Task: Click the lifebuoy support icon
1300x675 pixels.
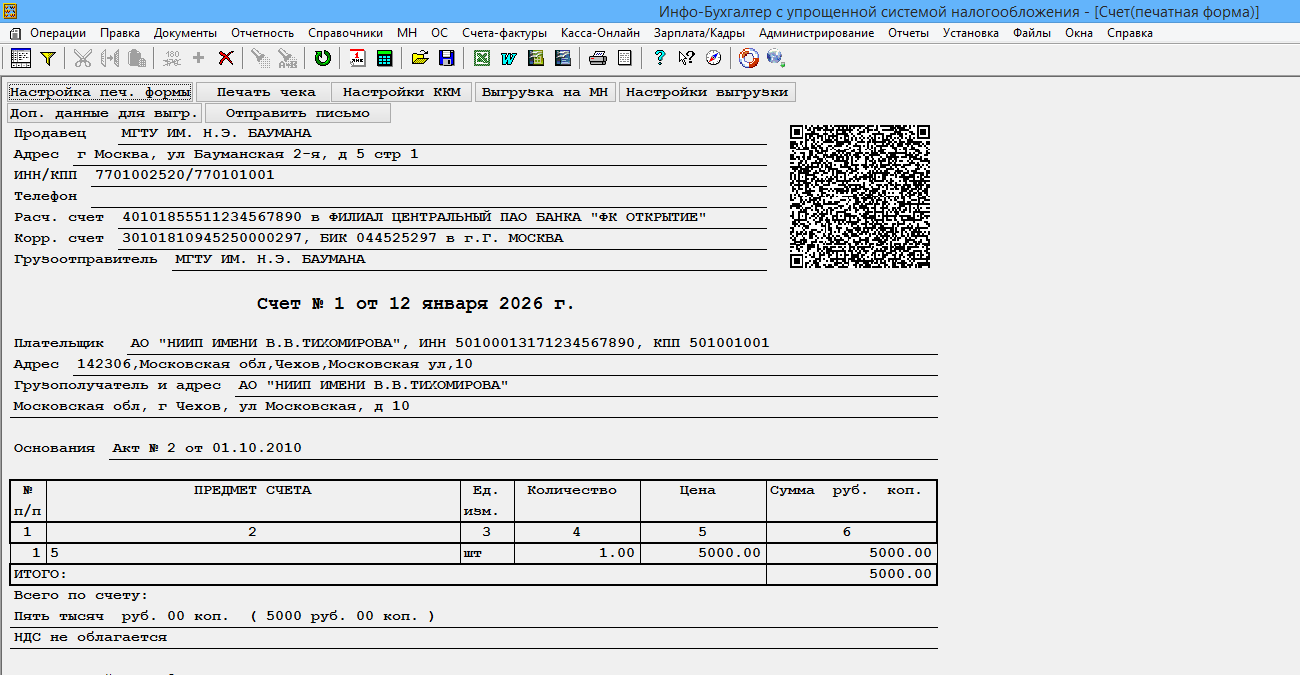Action: 749,58
